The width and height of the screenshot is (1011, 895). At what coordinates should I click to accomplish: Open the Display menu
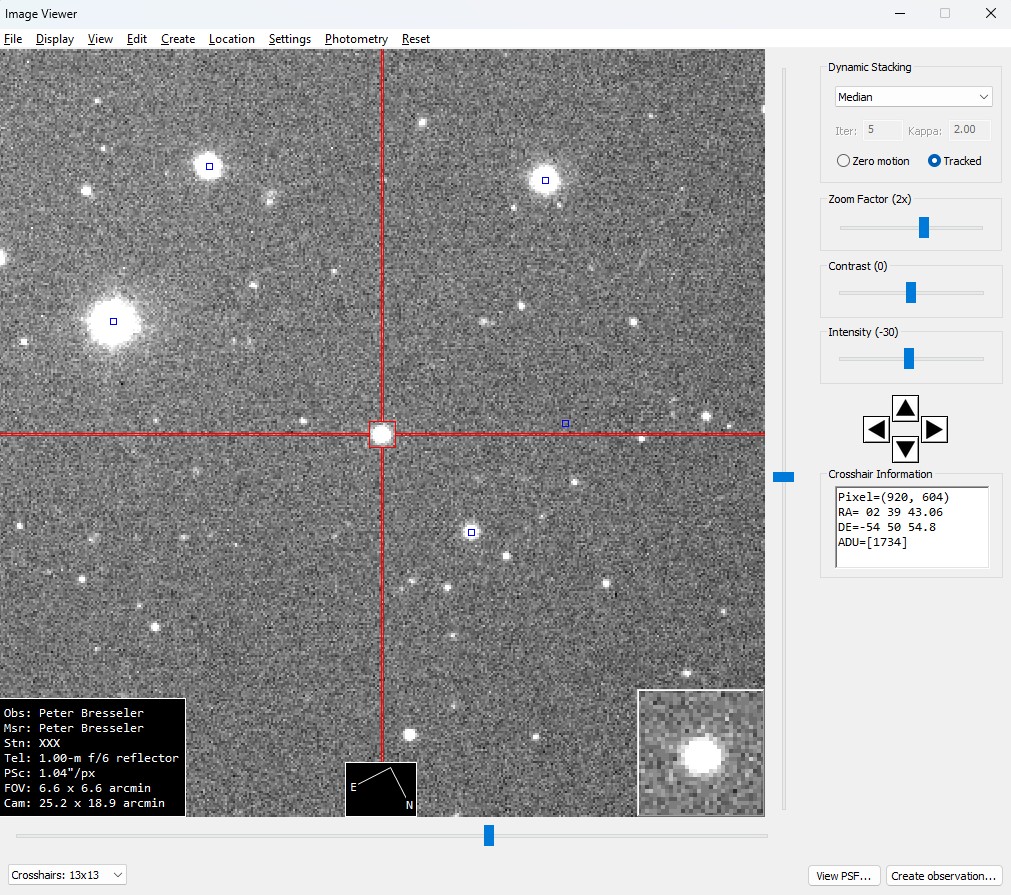(x=55, y=39)
